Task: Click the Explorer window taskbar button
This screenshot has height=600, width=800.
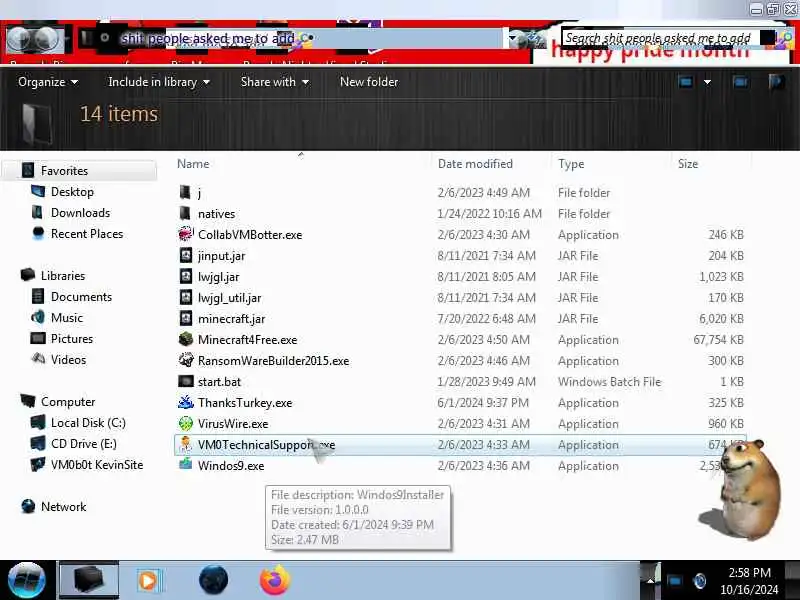Action: tap(89, 580)
